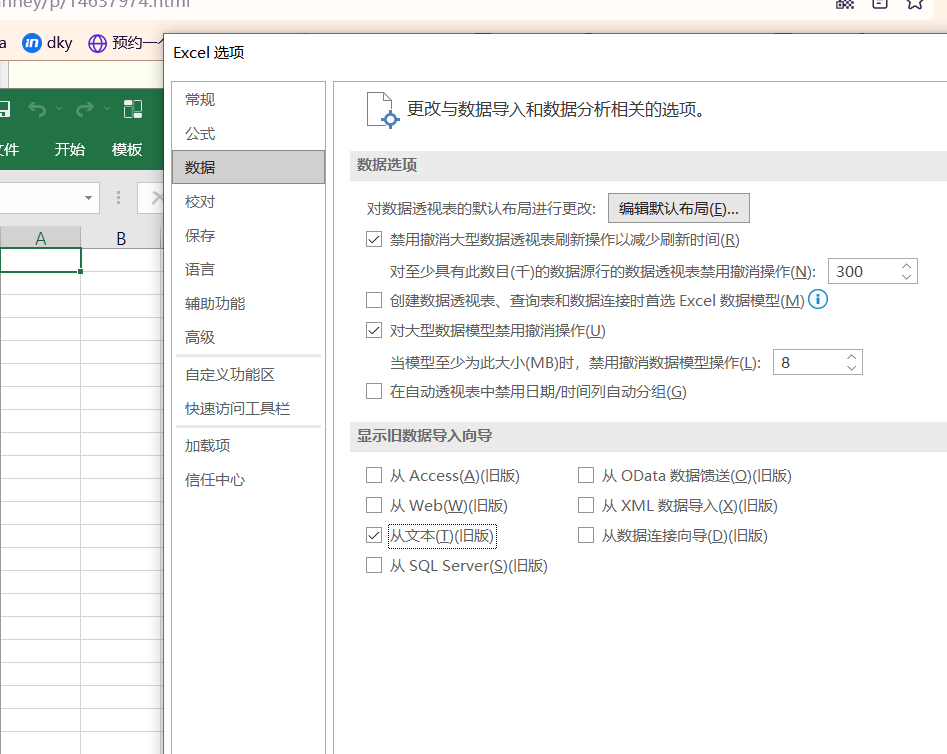Open 加载项 settings page
947x754 pixels.
coord(248,446)
